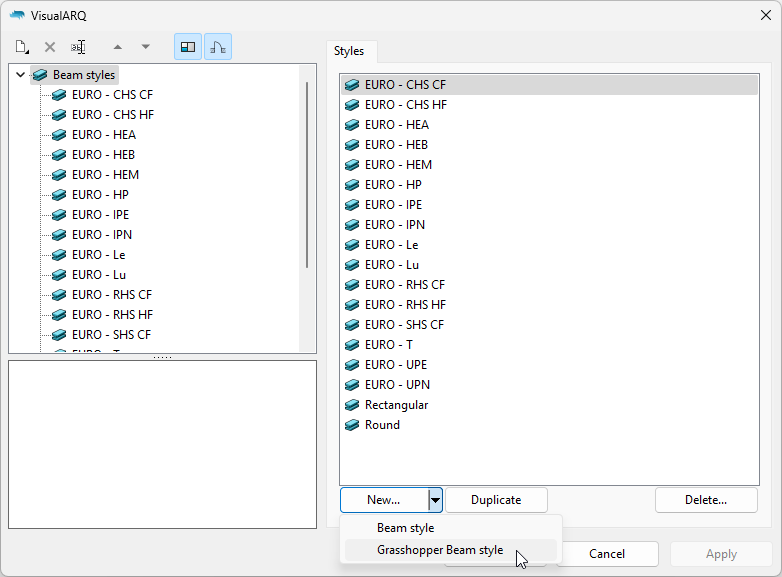This screenshot has width=782, height=577.
Task: Toggle the preview layout panel button
Action: [x=188, y=47]
